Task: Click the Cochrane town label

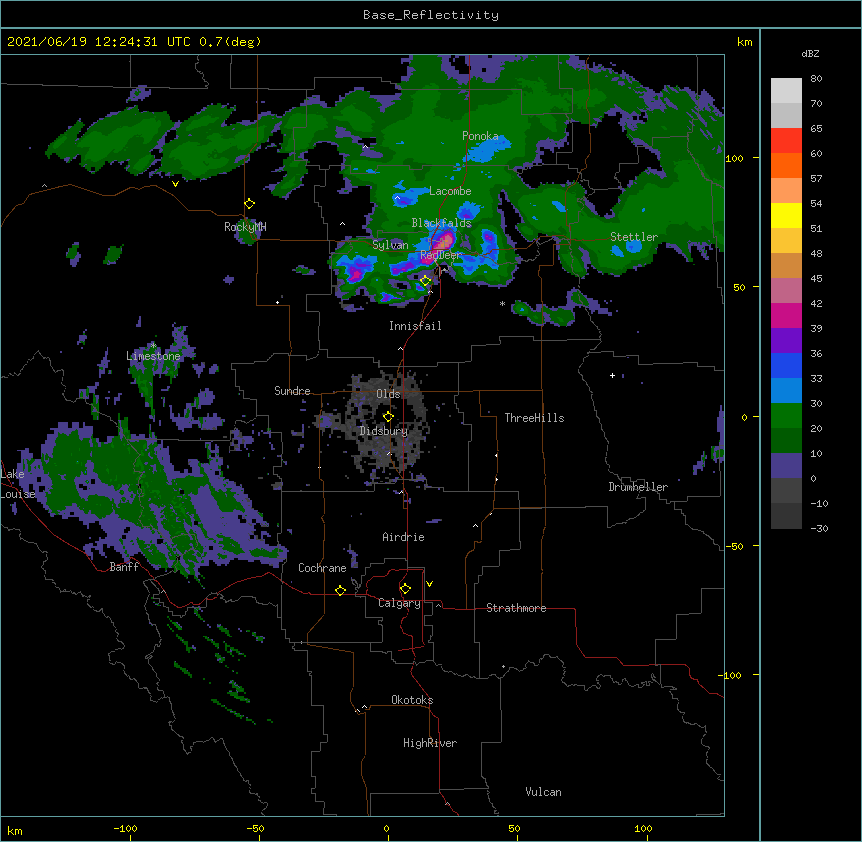Action: pos(322,568)
